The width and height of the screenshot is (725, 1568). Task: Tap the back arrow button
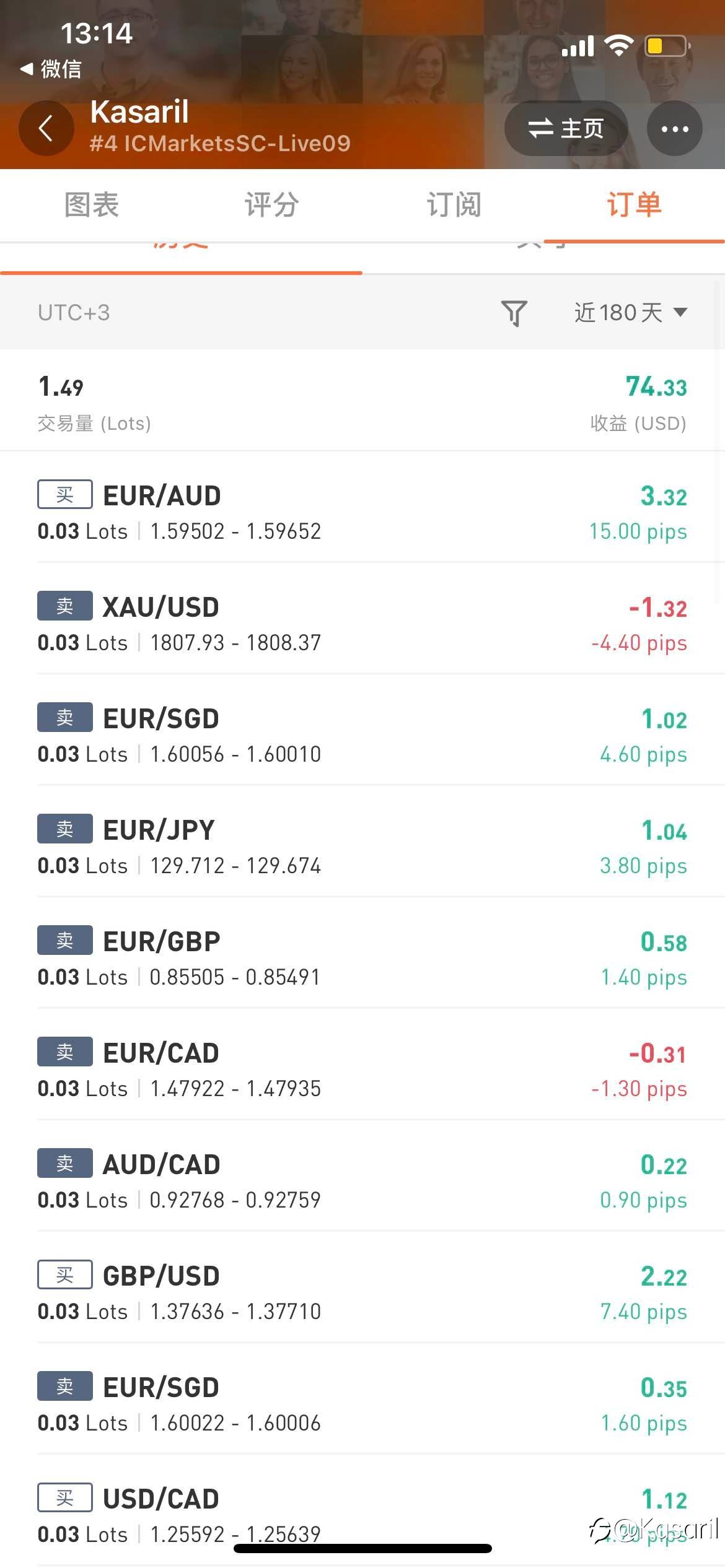[x=46, y=128]
